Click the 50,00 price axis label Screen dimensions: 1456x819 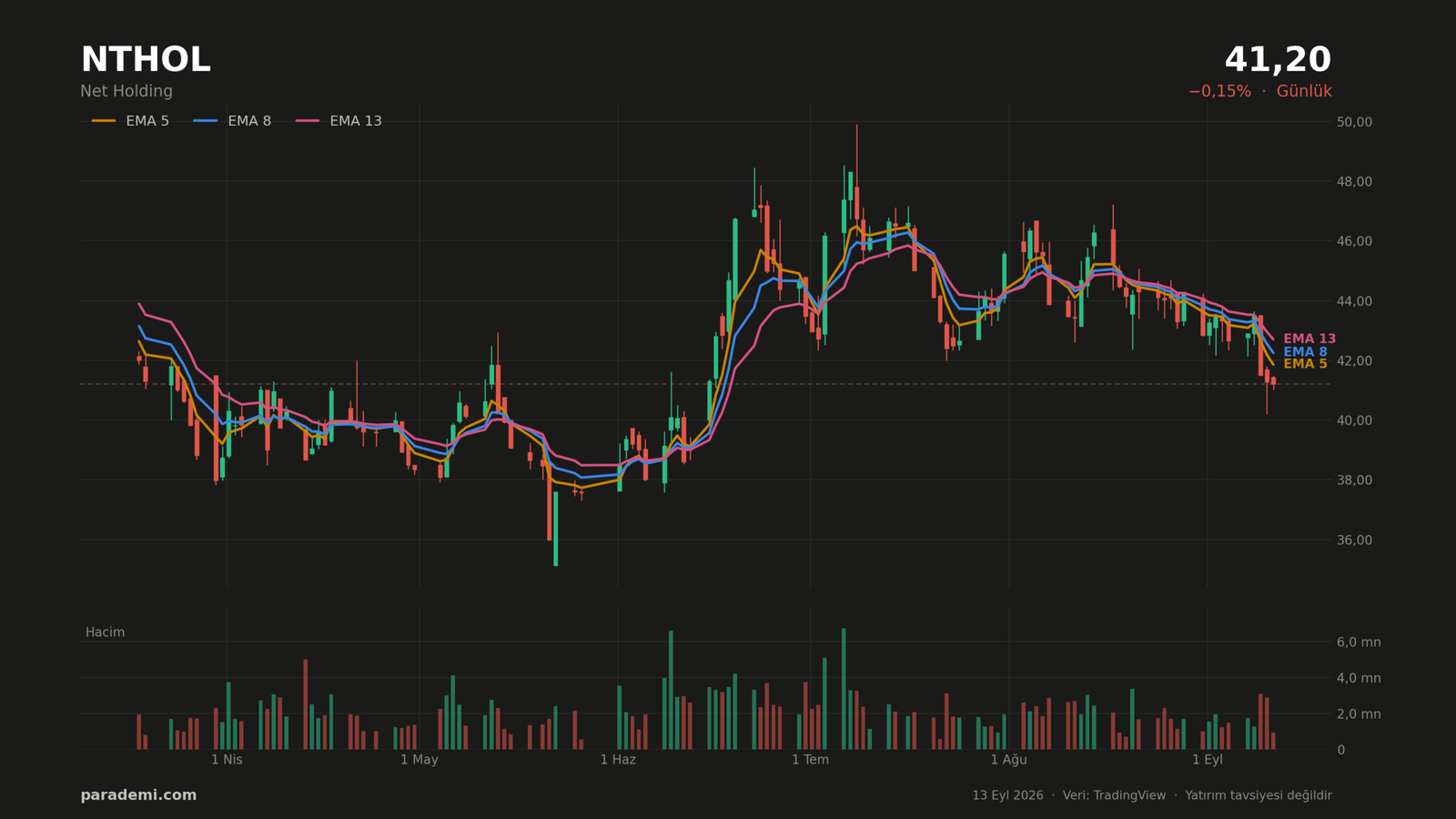click(1354, 122)
